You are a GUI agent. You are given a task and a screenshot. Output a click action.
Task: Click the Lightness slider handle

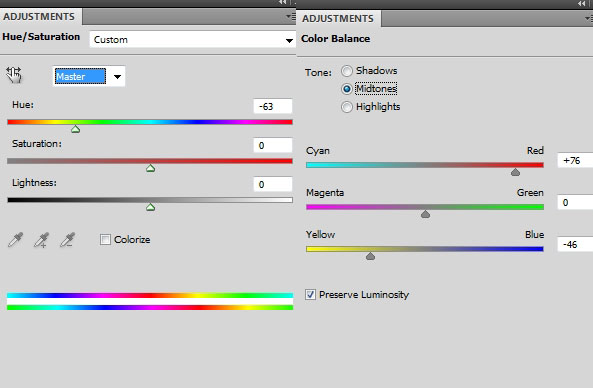coord(151,207)
